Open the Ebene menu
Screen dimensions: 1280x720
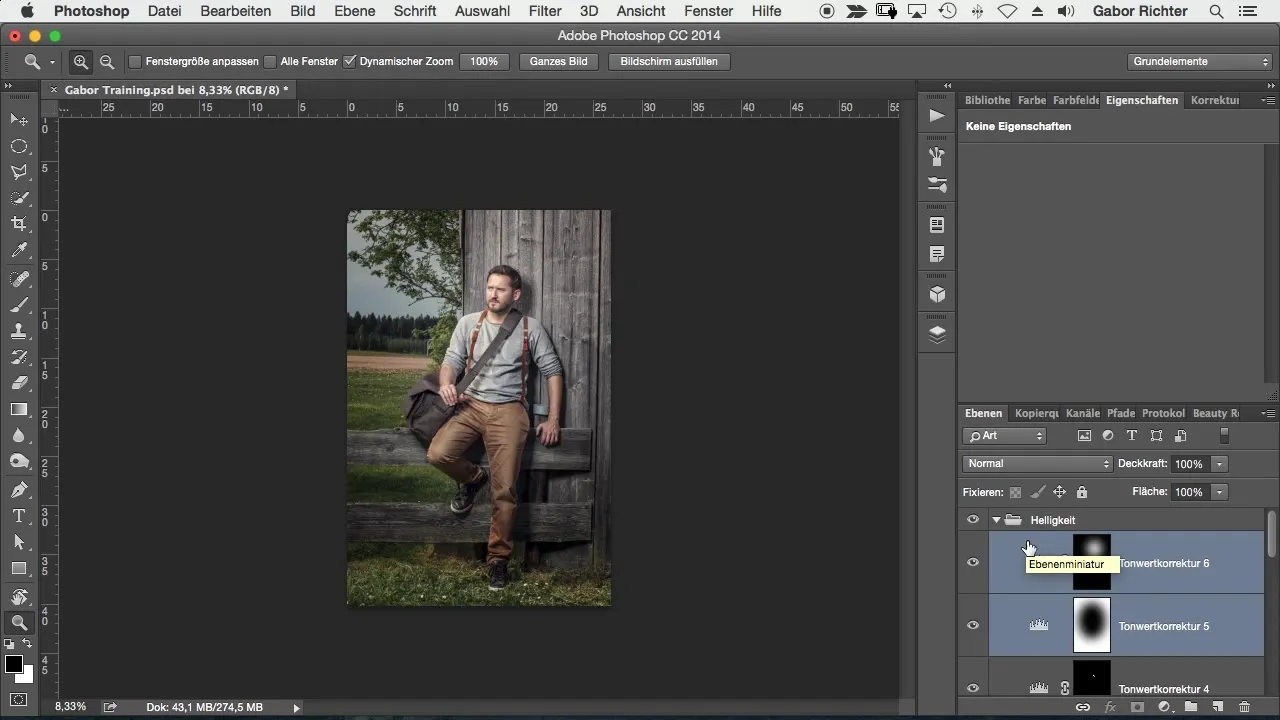point(355,11)
